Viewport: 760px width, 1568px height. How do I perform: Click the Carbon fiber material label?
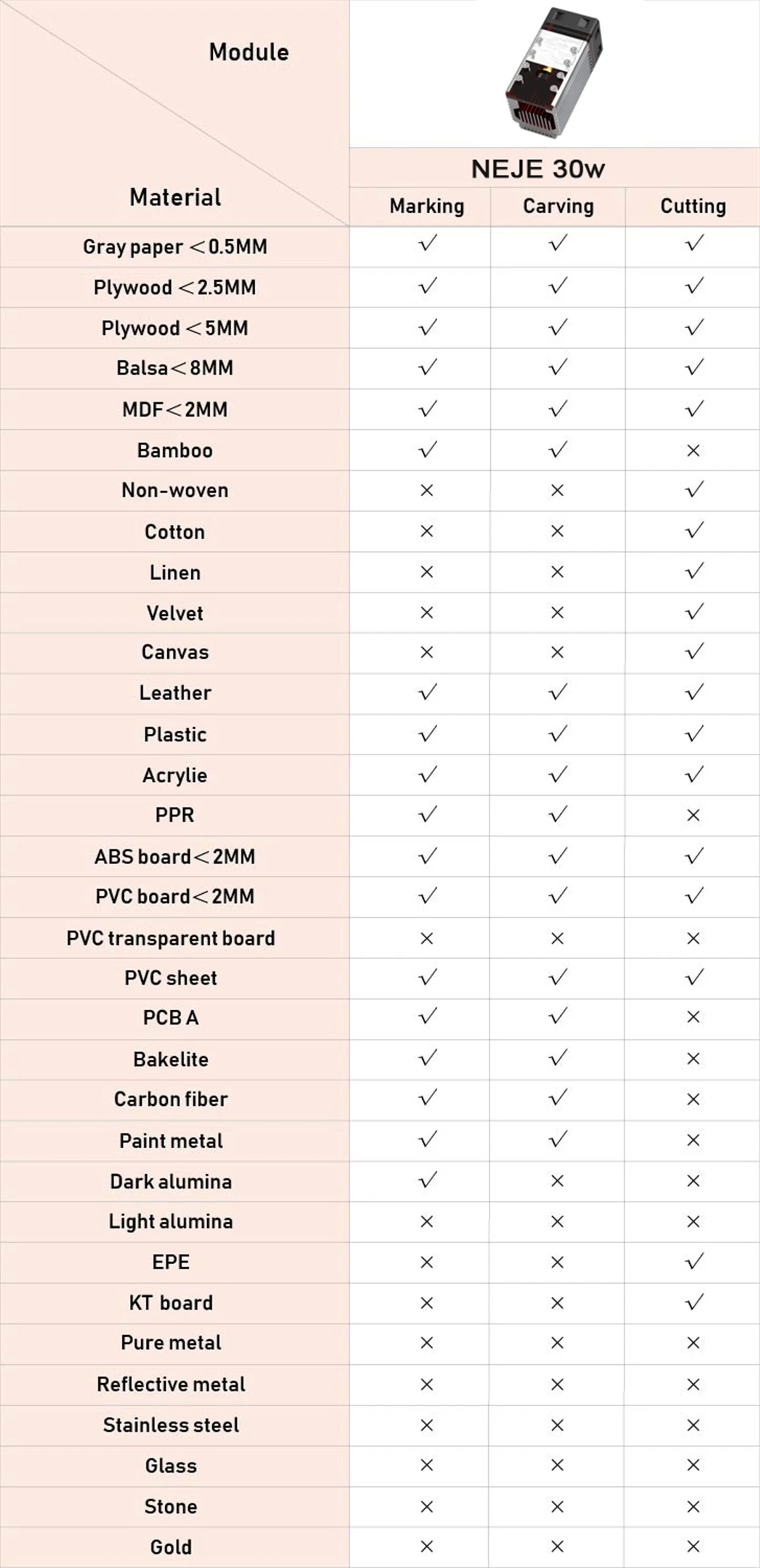(171, 1099)
